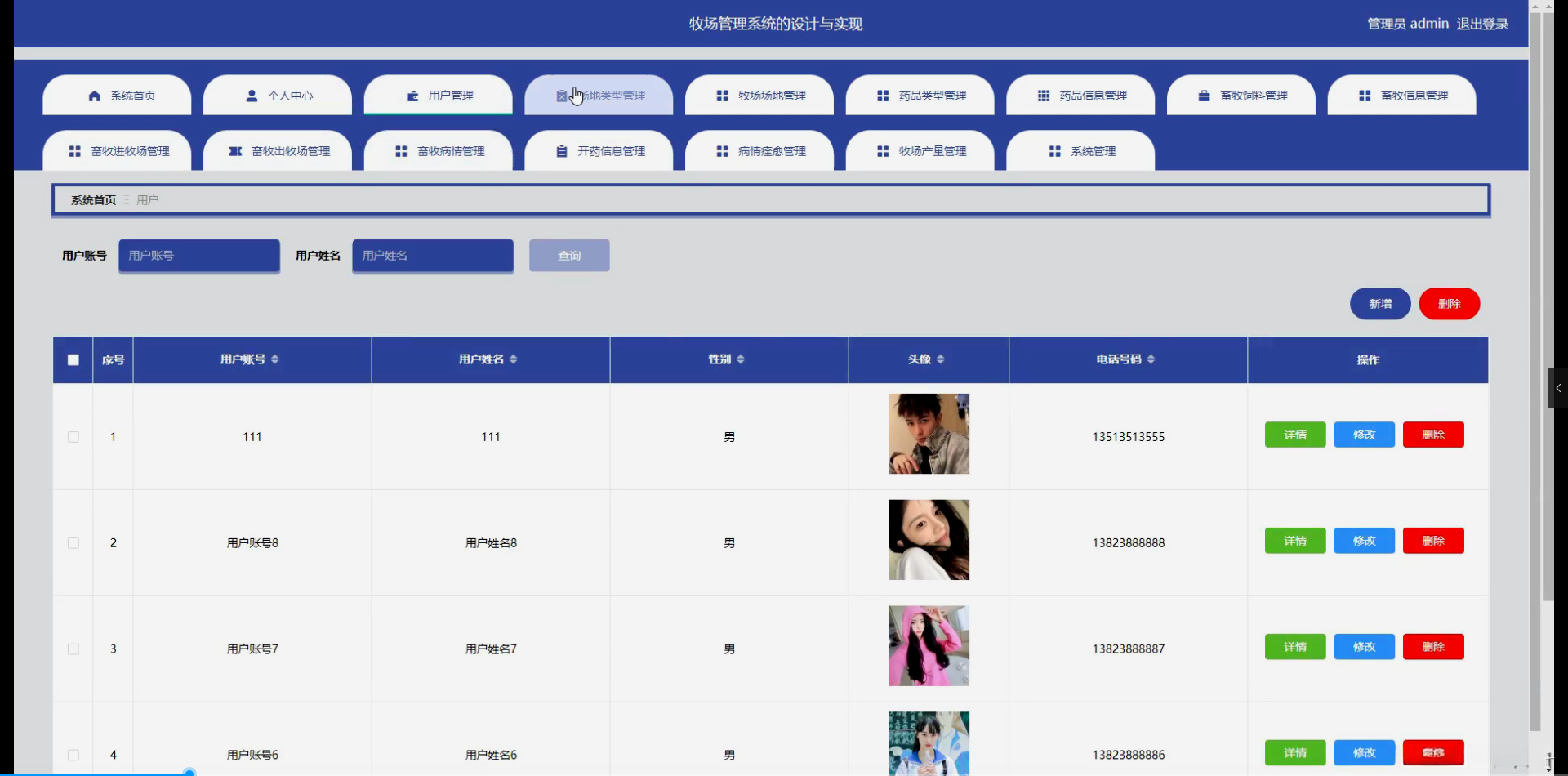Focus the 用户账号 search input
The width and height of the screenshot is (1568, 776).
(x=199, y=256)
